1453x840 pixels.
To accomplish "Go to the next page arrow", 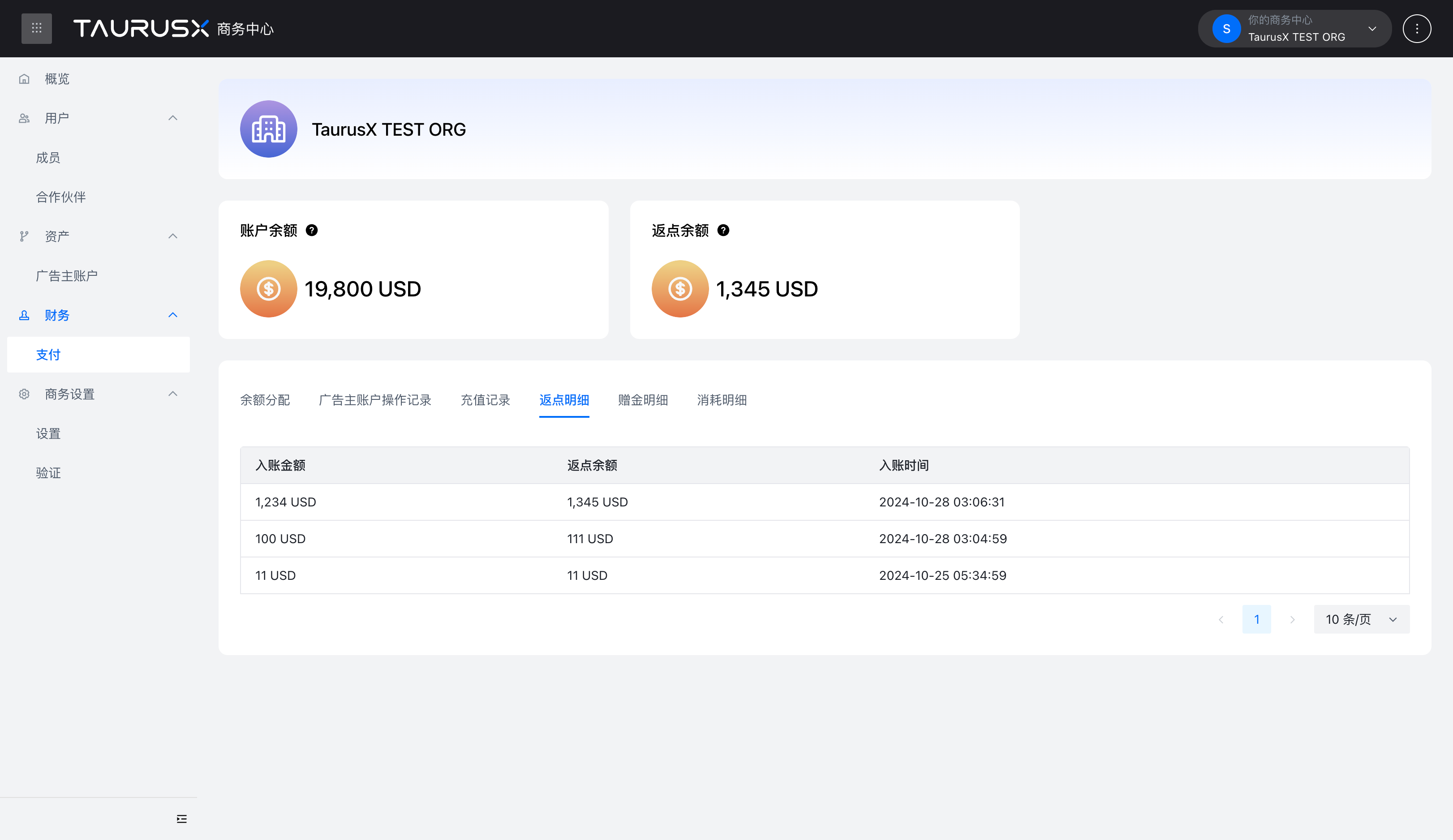I will [x=1292, y=620].
